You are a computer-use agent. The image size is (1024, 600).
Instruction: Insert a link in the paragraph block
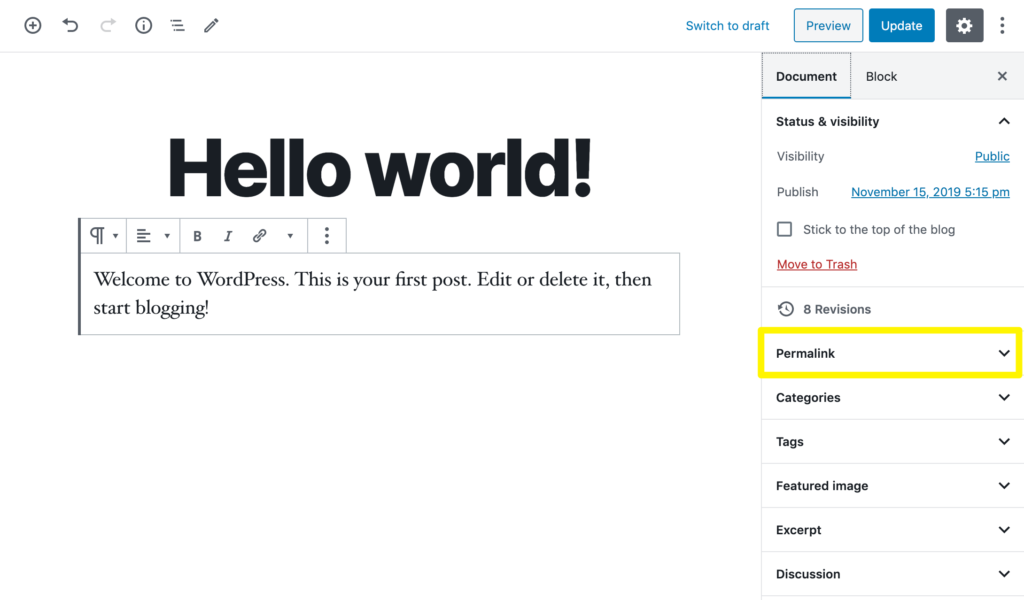pos(259,235)
